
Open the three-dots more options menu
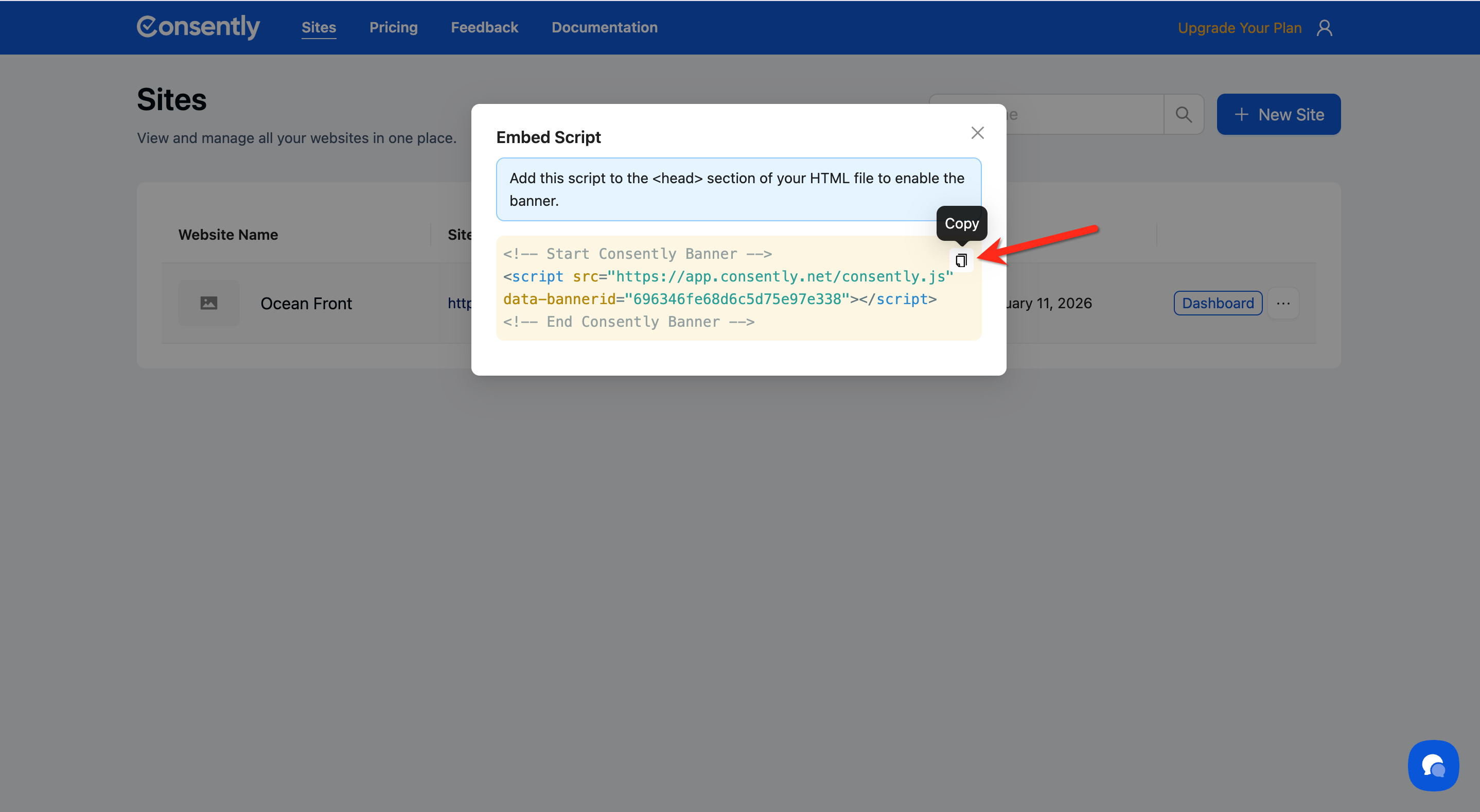pos(1283,303)
